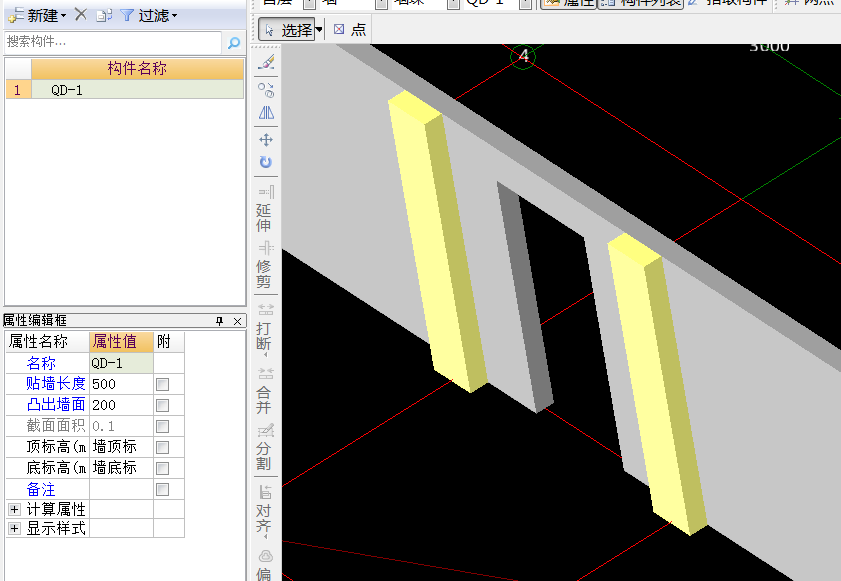The image size is (841, 581).
Task: Click the move tool cross-arrows icon
Action: (x=266, y=140)
